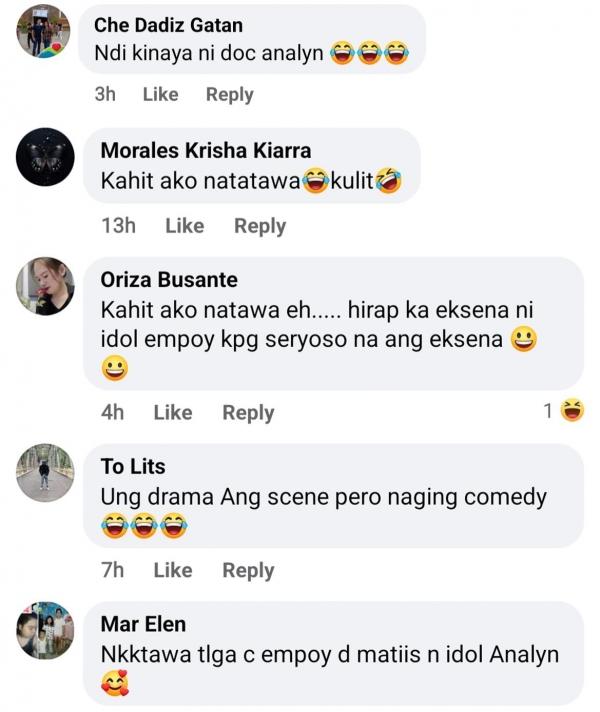Viewport: 600px width, 712px height.
Task: Like Morales Krisha Kiarra's comment
Action: (x=184, y=226)
